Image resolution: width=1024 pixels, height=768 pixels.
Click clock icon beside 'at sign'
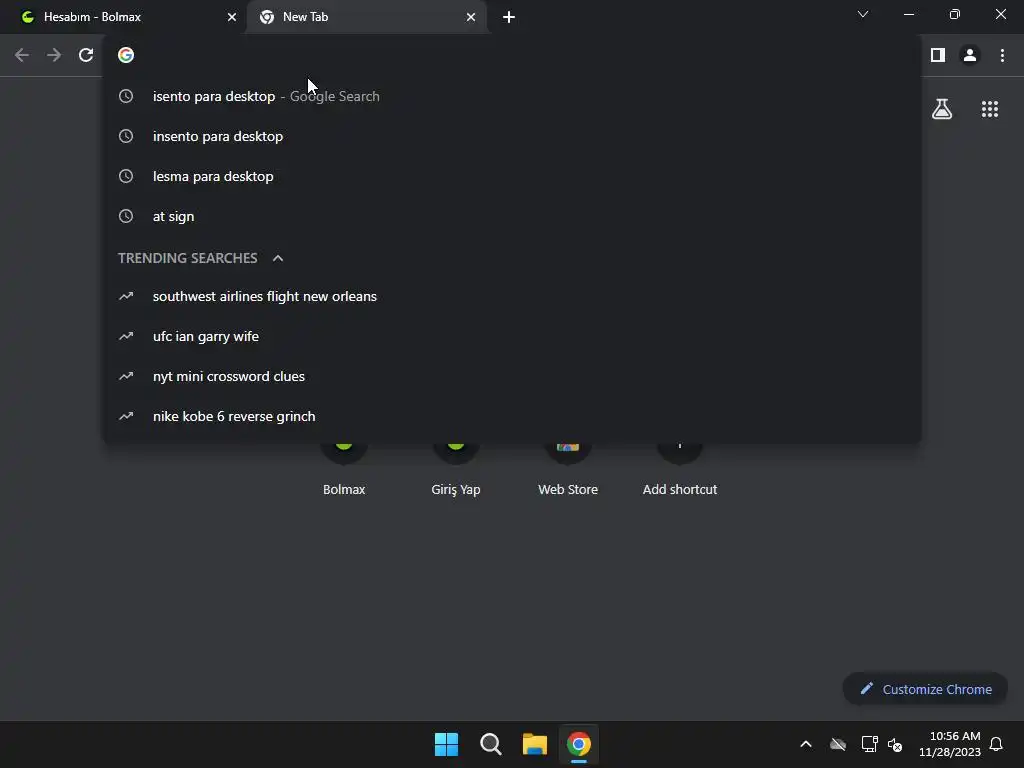tap(126, 216)
